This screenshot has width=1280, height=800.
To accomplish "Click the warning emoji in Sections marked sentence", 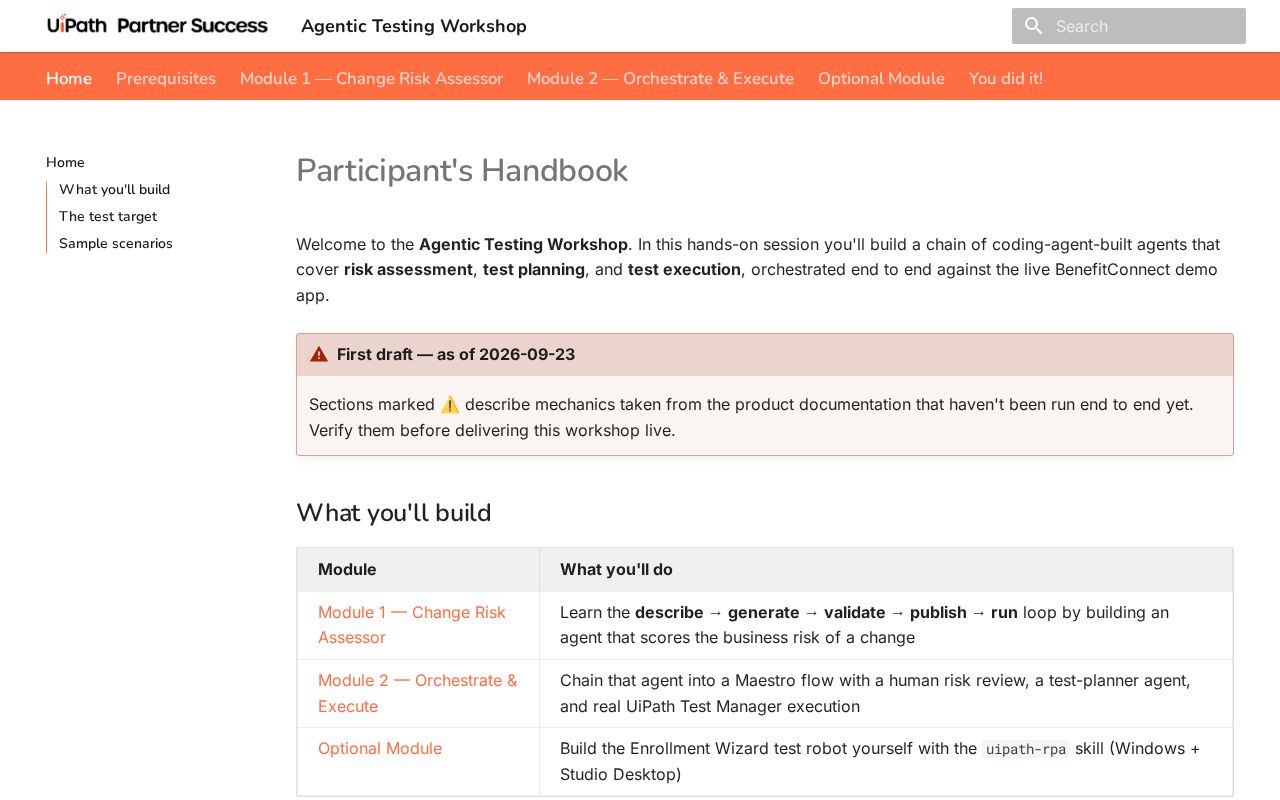I will [450, 404].
